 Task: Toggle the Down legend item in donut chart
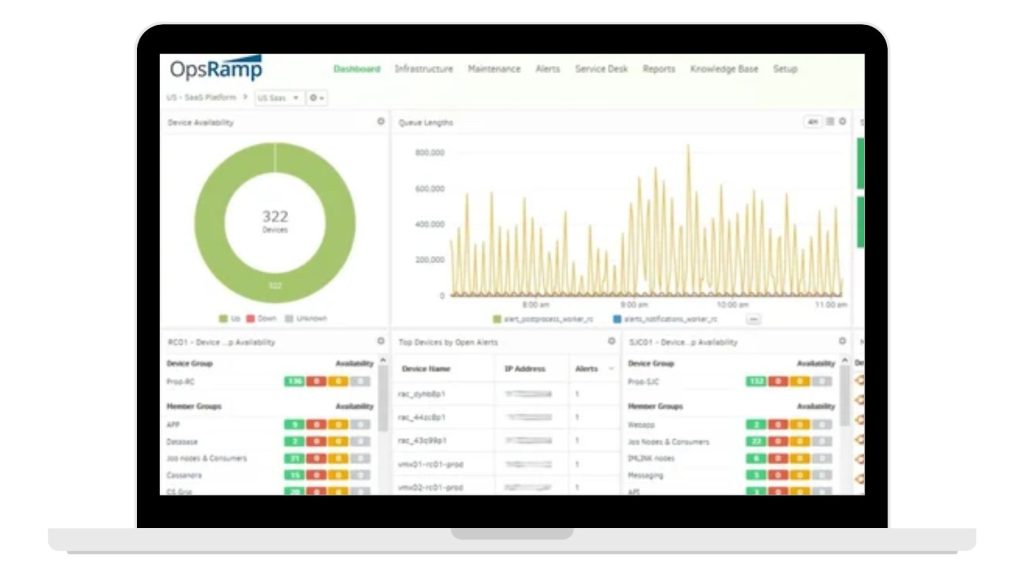[x=262, y=318]
